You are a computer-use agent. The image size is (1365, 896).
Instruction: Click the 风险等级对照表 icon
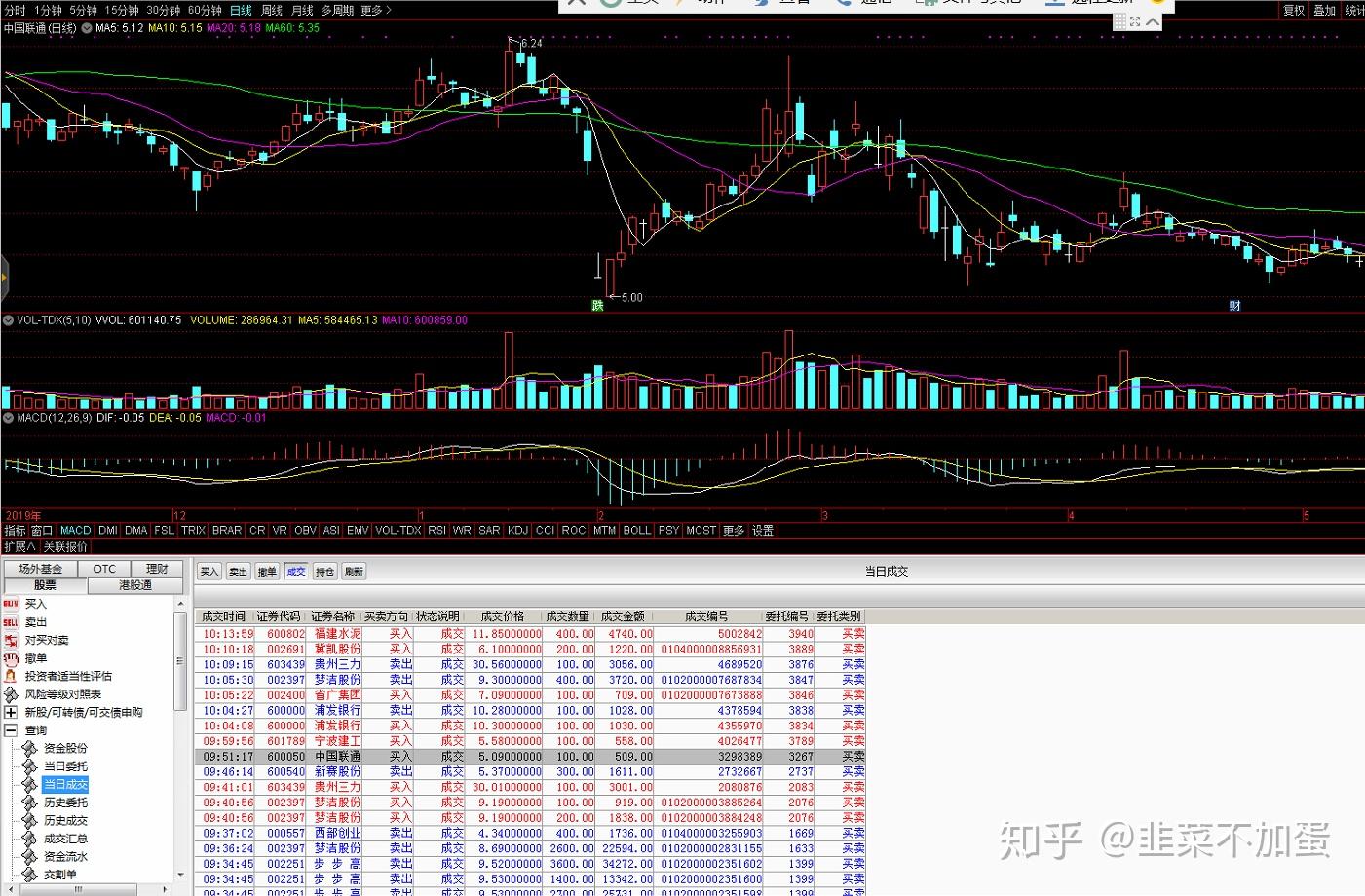pyautogui.click(x=11, y=694)
